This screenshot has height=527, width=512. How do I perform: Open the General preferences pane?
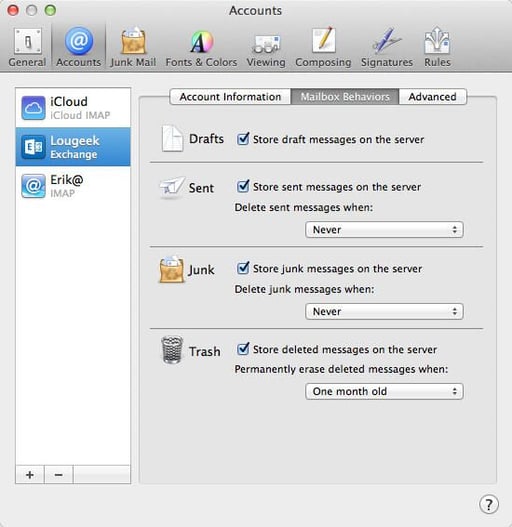(x=27, y=47)
